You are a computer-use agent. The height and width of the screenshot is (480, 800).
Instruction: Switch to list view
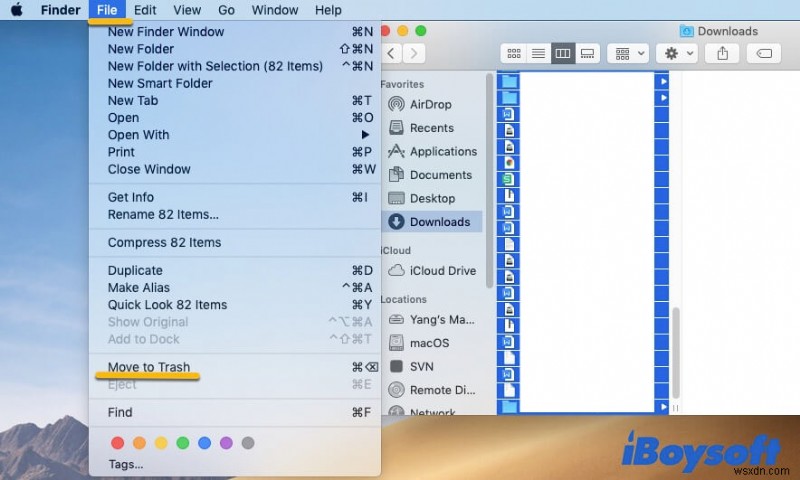point(538,54)
